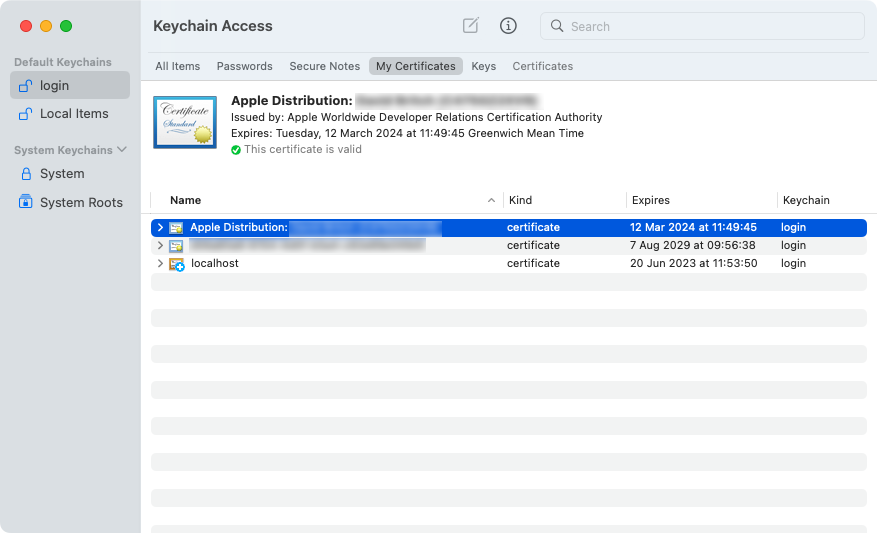Click the 'Expires: Tuesday, 12 March 2024' line
The image size is (877, 533).
pyautogui.click(x=407, y=133)
